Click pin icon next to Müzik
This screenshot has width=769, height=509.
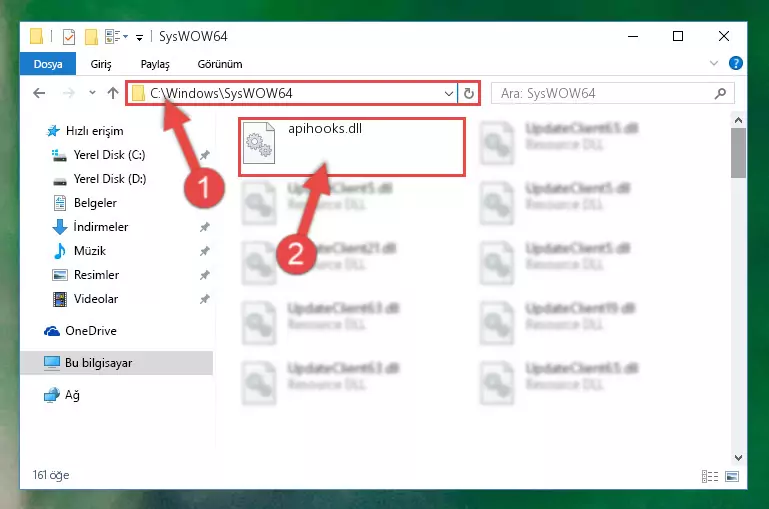pyautogui.click(x=205, y=251)
